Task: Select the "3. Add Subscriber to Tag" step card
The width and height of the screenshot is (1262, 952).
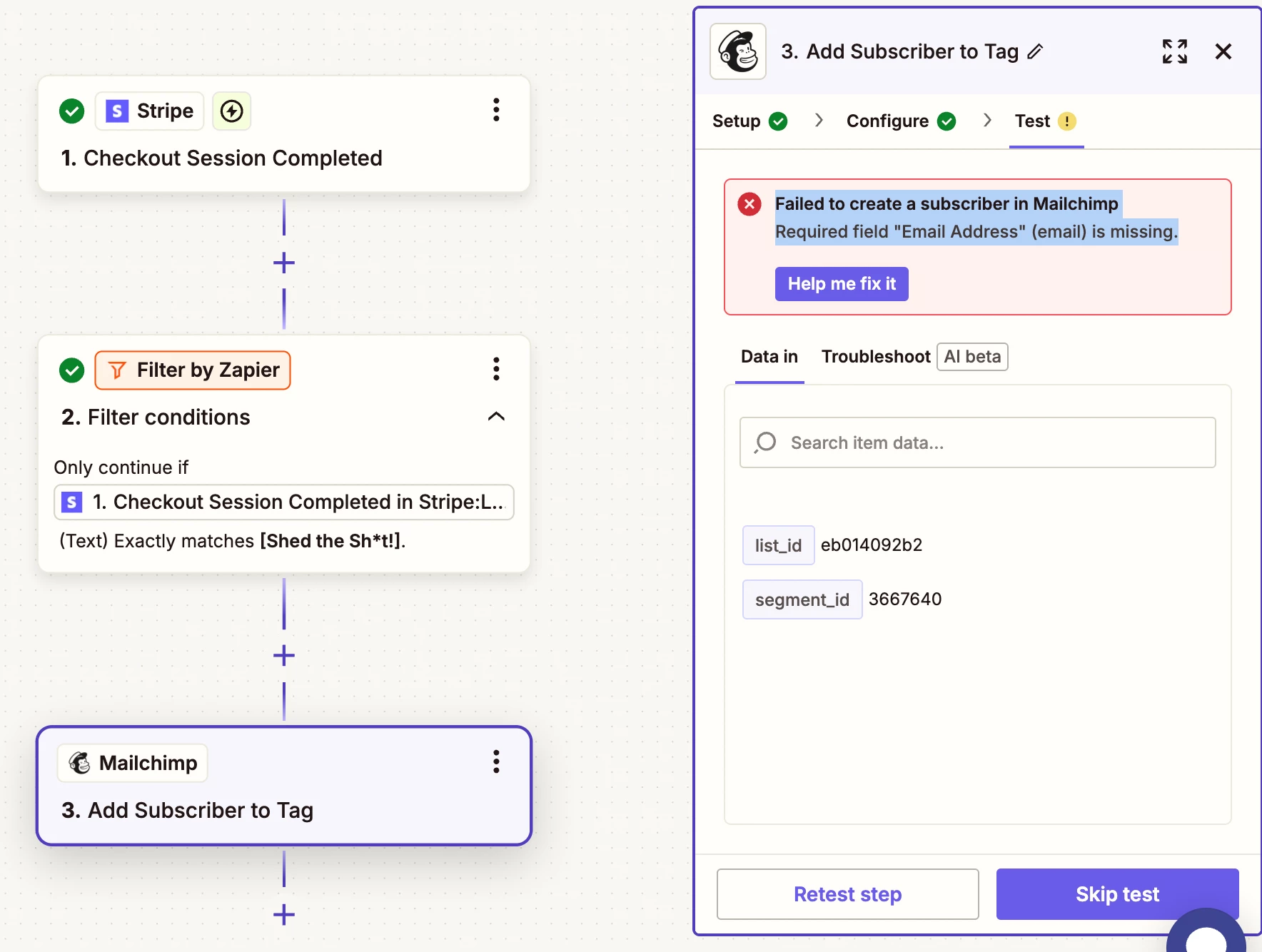Action: 284,786
